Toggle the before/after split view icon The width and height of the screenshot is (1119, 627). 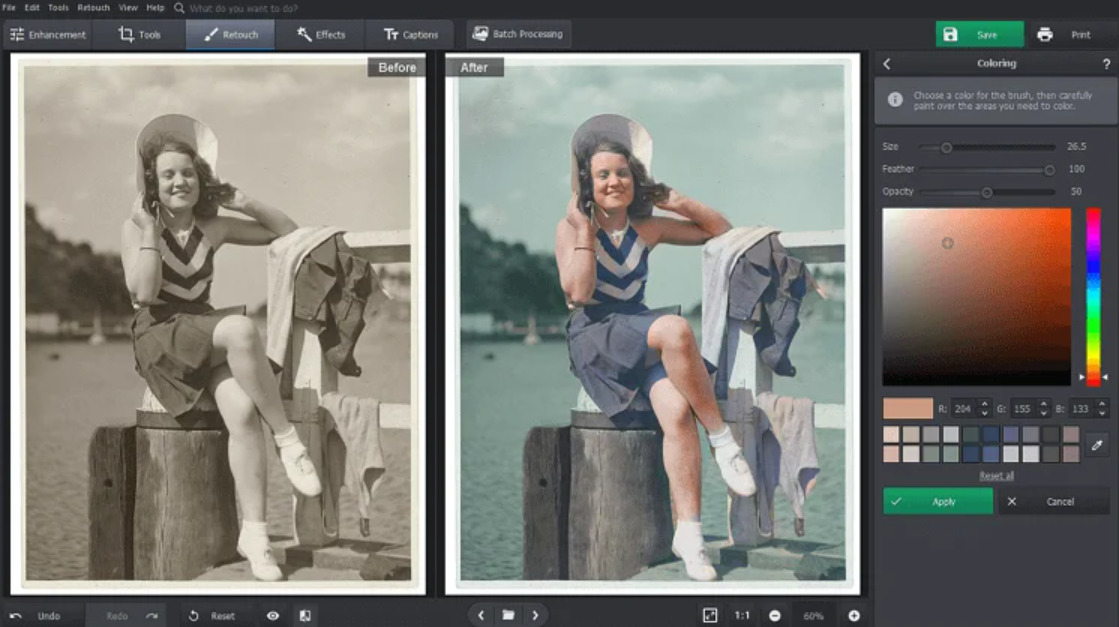pyautogui.click(x=305, y=616)
